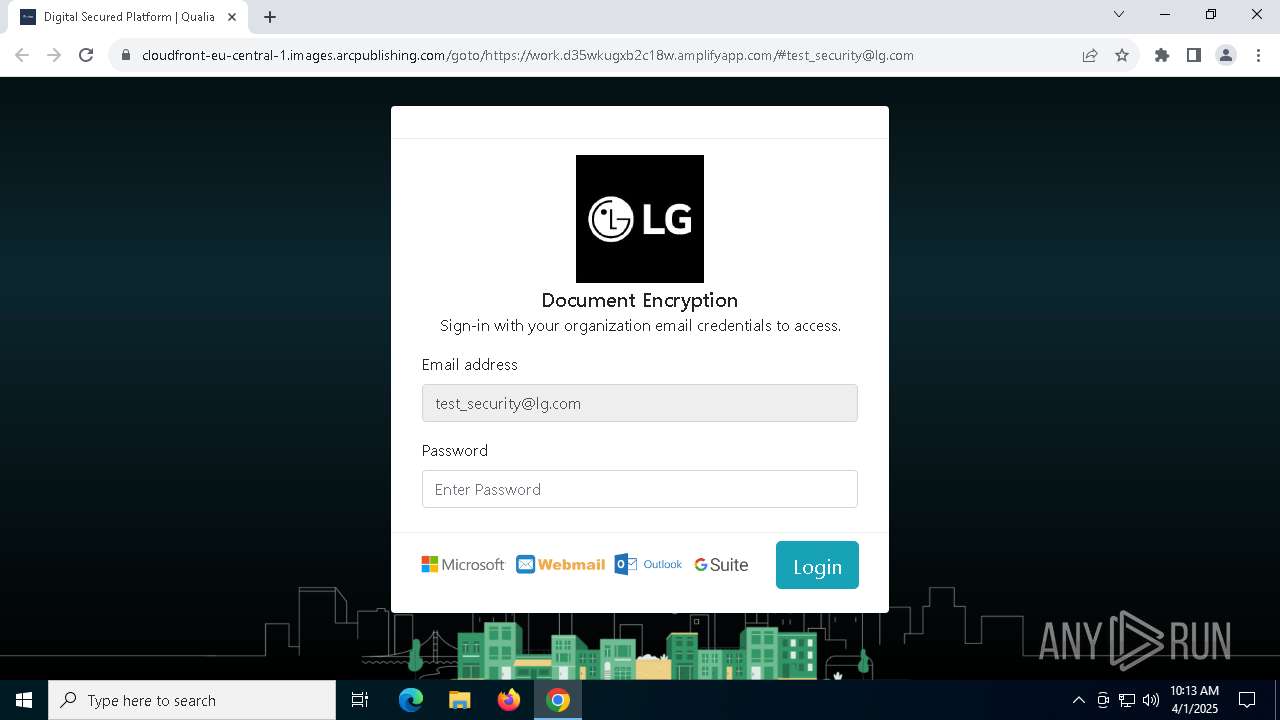Open the notification center

click(1247, 700)
